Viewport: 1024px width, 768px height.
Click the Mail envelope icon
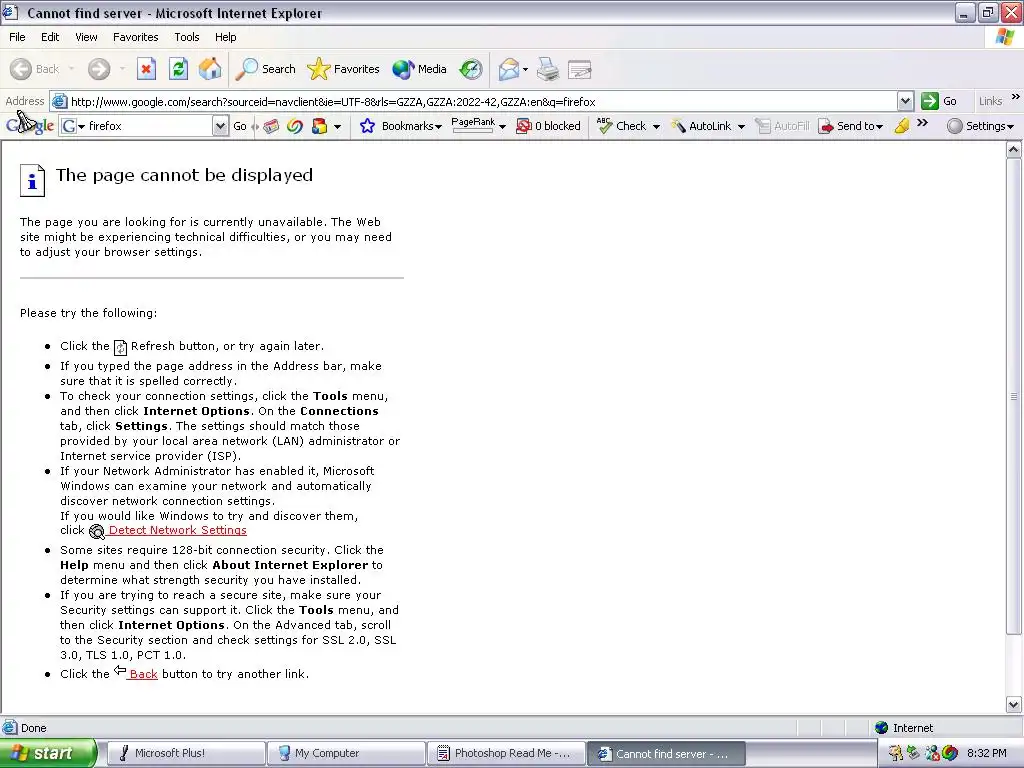point(509,69)
